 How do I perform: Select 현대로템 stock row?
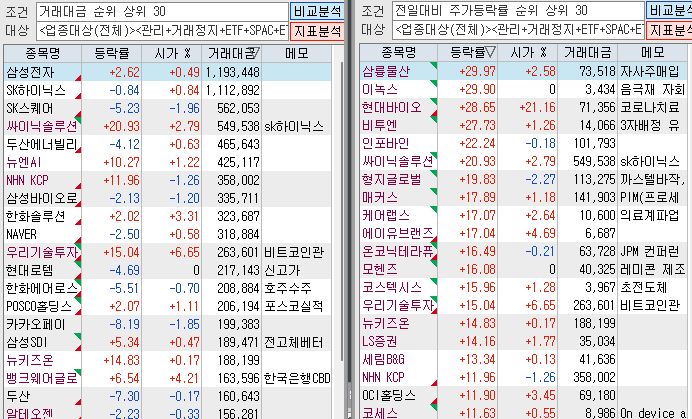168,270
